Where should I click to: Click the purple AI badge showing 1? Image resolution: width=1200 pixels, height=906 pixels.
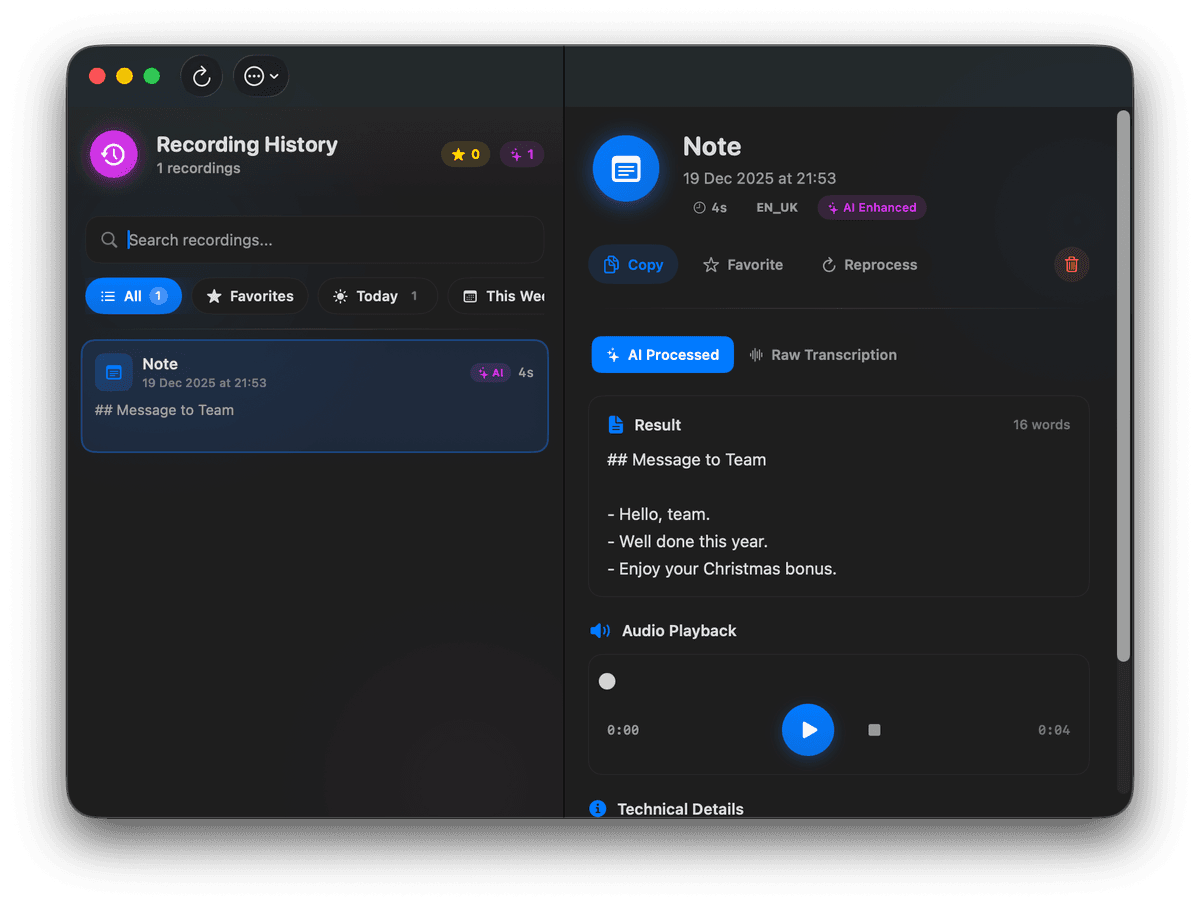coord(521,154)
